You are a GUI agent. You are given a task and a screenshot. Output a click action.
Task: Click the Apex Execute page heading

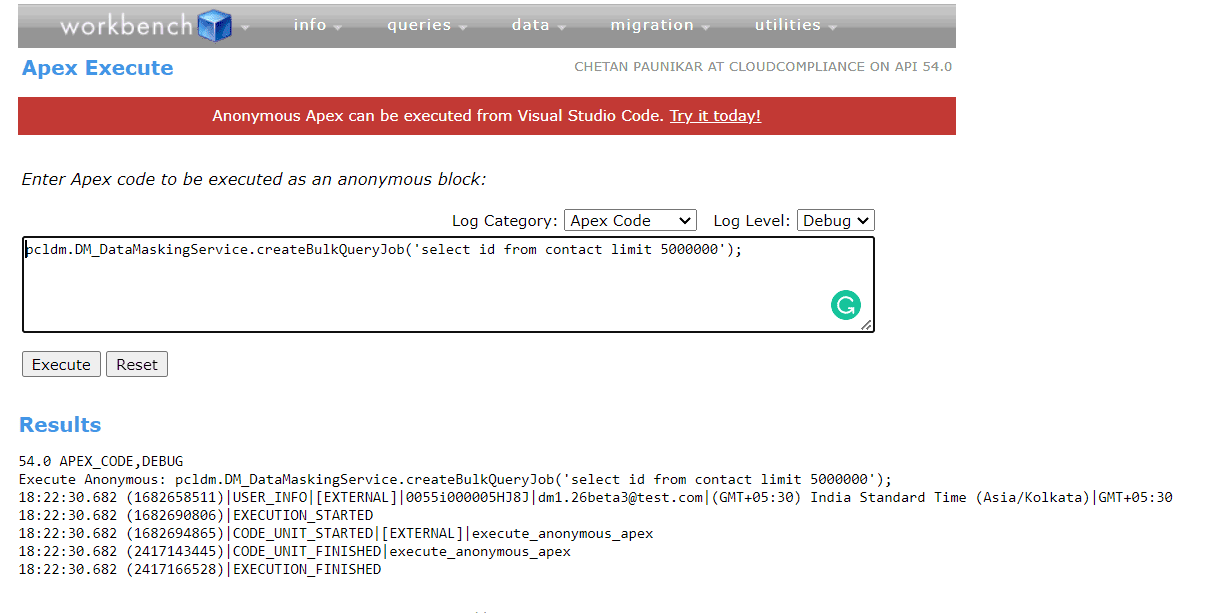point(98,68)
